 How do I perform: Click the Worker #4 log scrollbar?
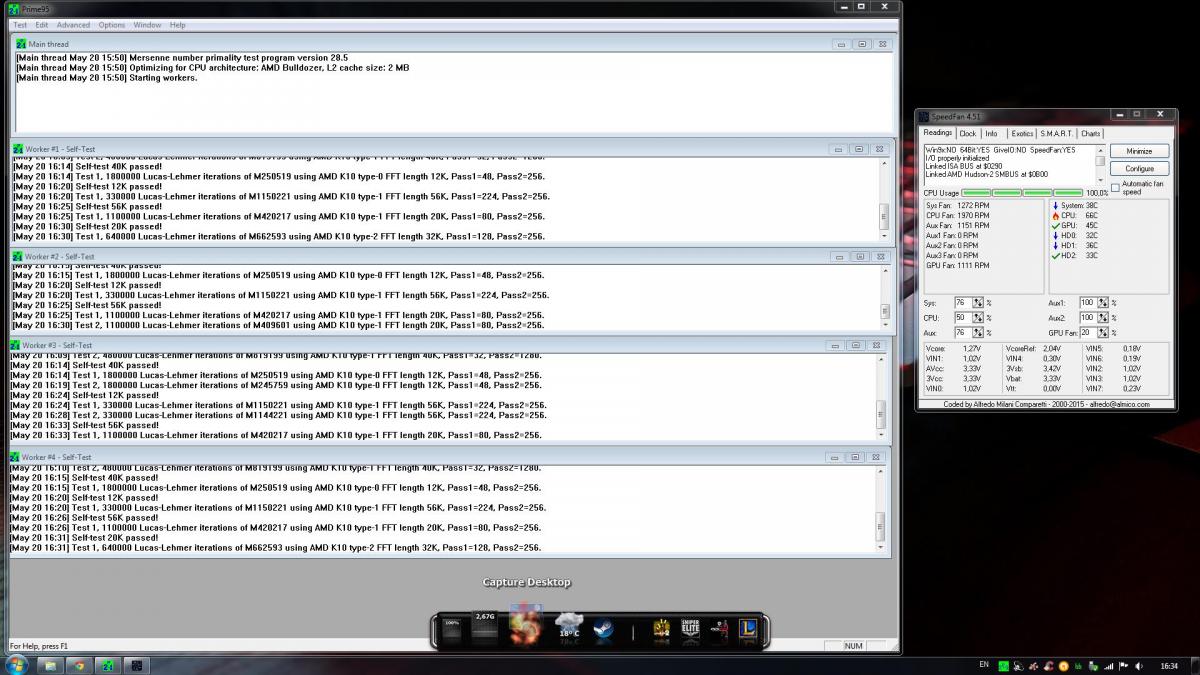[881, 509]
